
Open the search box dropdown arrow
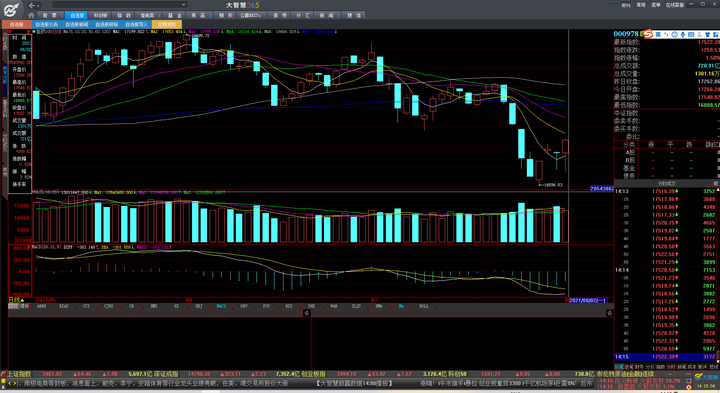coord(184,5)
